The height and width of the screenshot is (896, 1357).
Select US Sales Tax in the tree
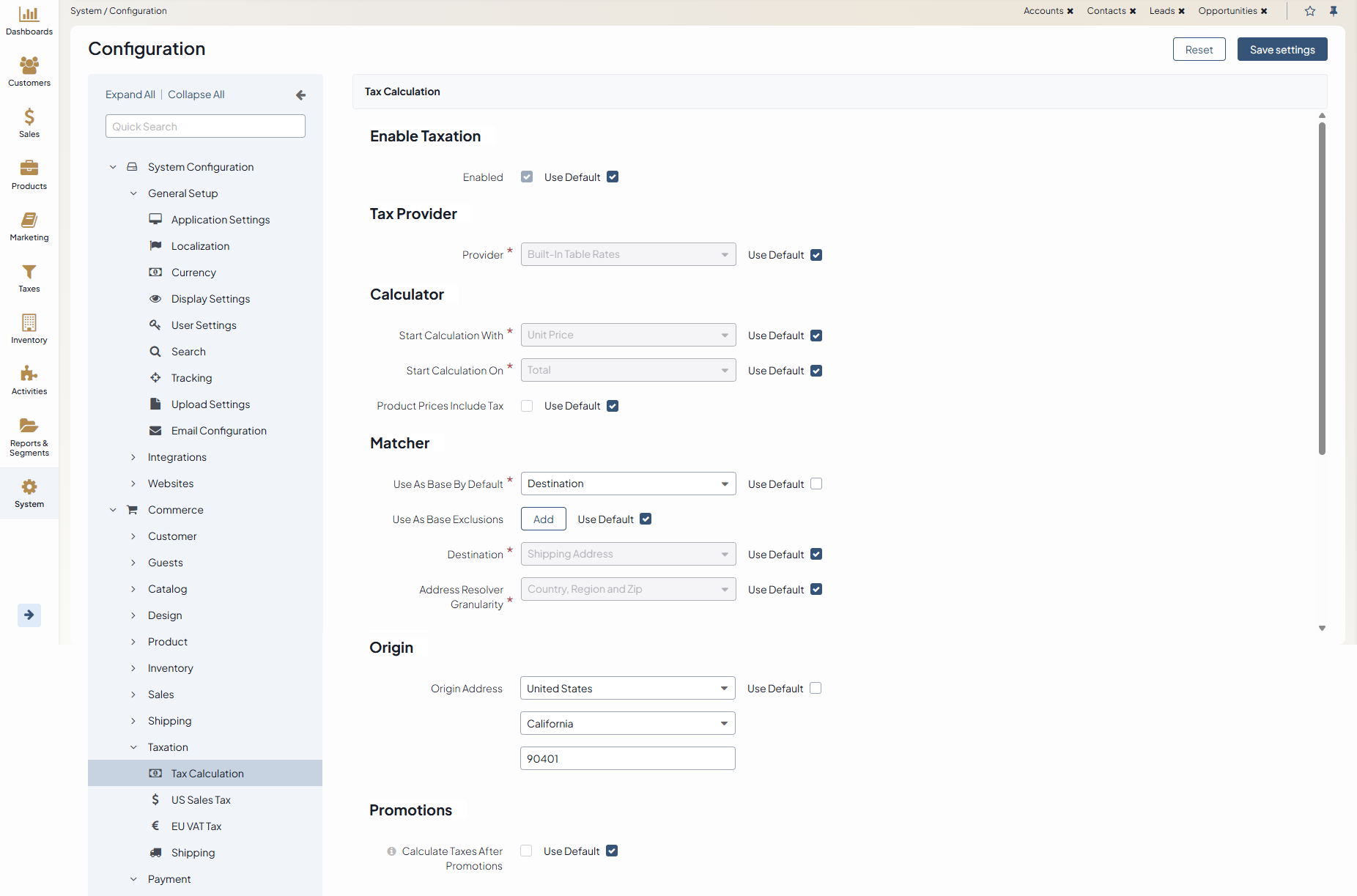[x=201, y=800]
